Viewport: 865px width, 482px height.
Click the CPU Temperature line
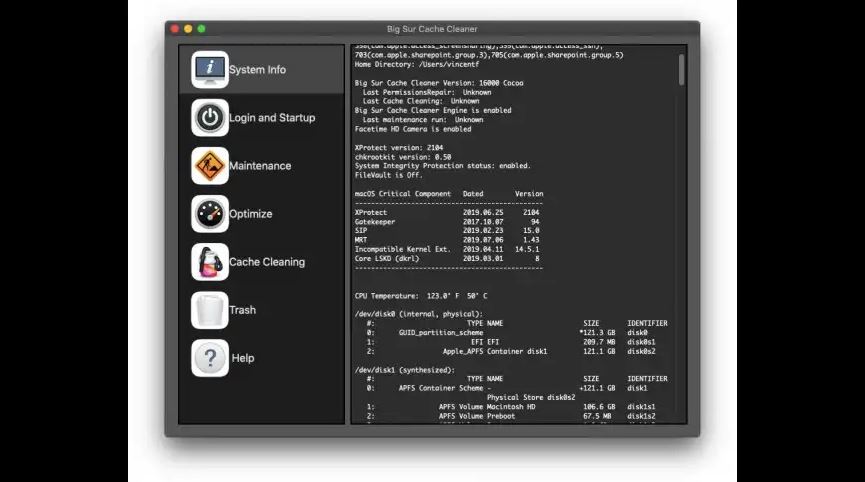coord(421,296)
